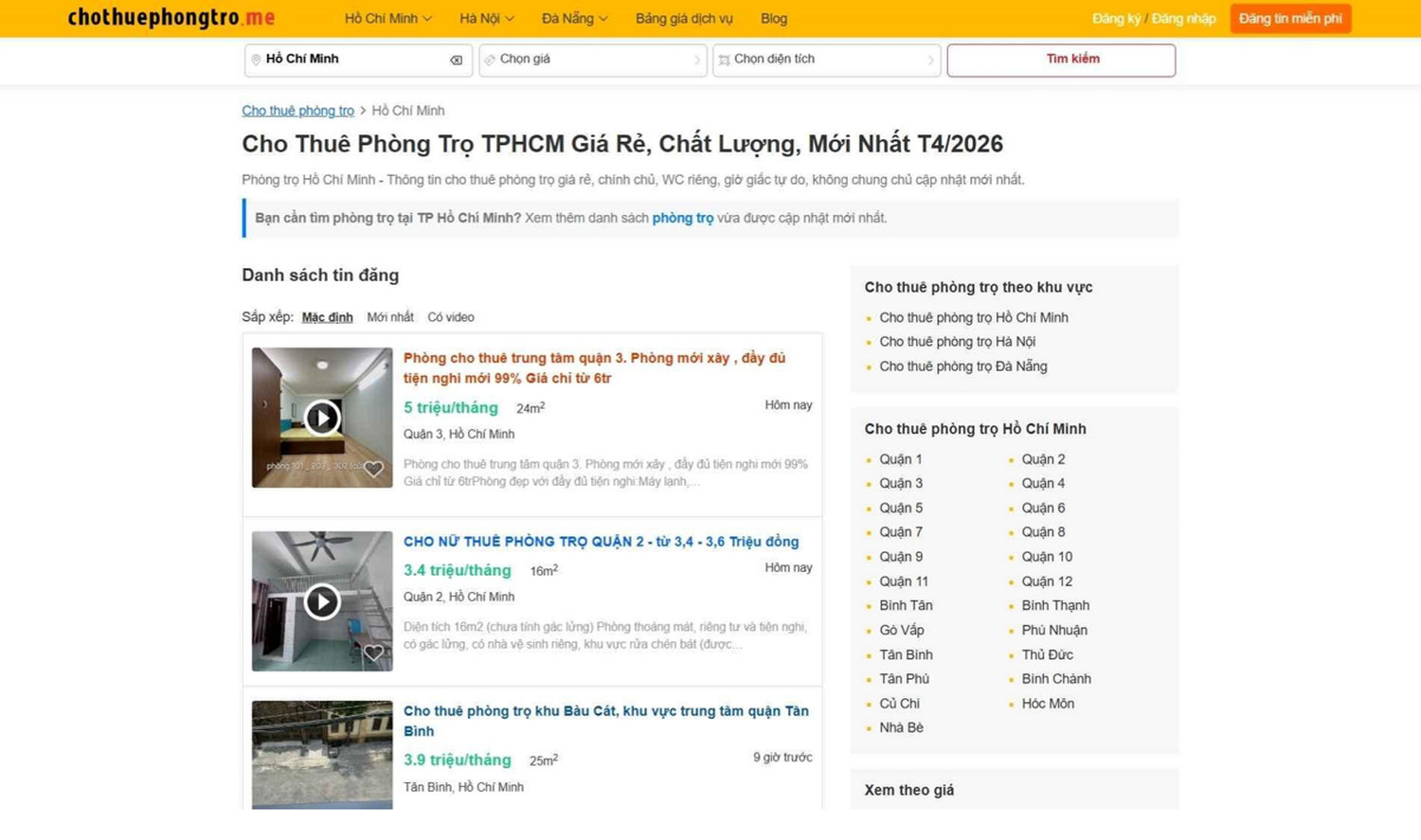Image resolution: width=1421 pixels, height=840 pixels.
Task: Open the Chọn giá price dropdown
Action: 592,60
